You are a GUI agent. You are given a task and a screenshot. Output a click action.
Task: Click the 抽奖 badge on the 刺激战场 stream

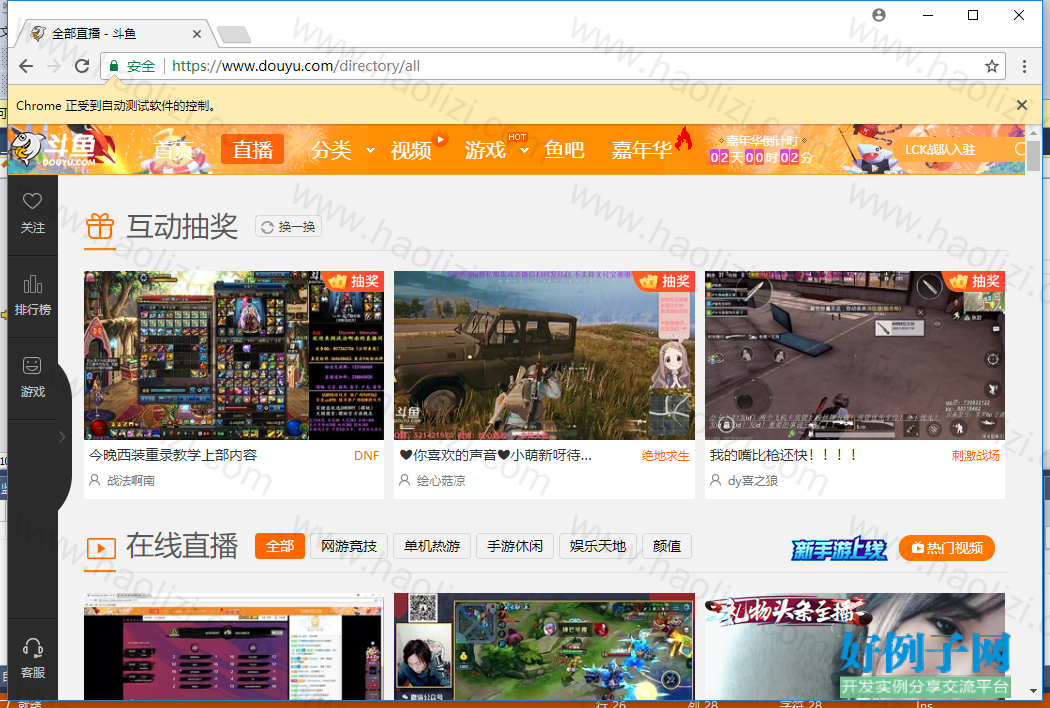pos(976,281)
